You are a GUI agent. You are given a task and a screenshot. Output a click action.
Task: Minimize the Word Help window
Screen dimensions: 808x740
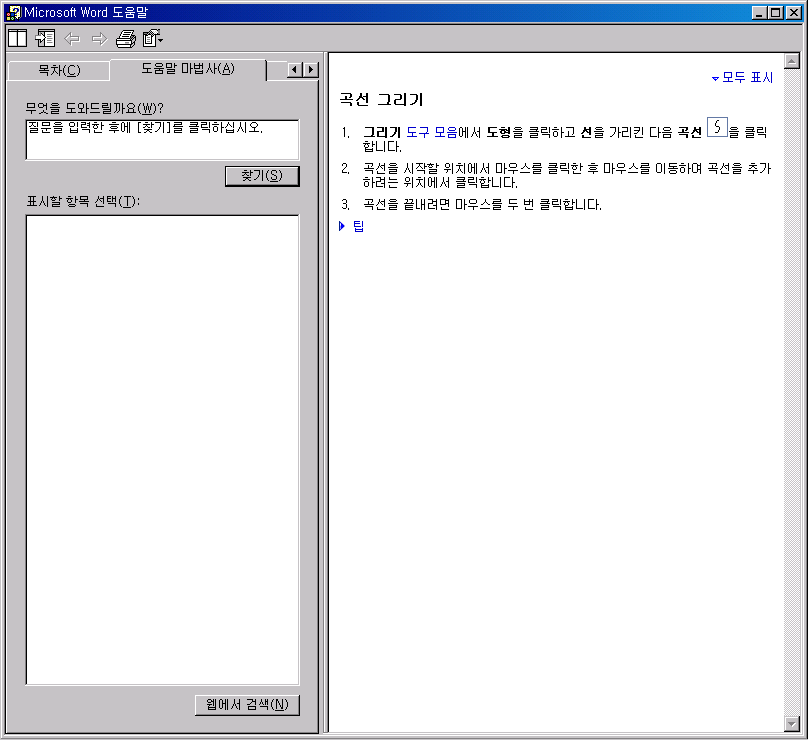[x=759, y=12]
